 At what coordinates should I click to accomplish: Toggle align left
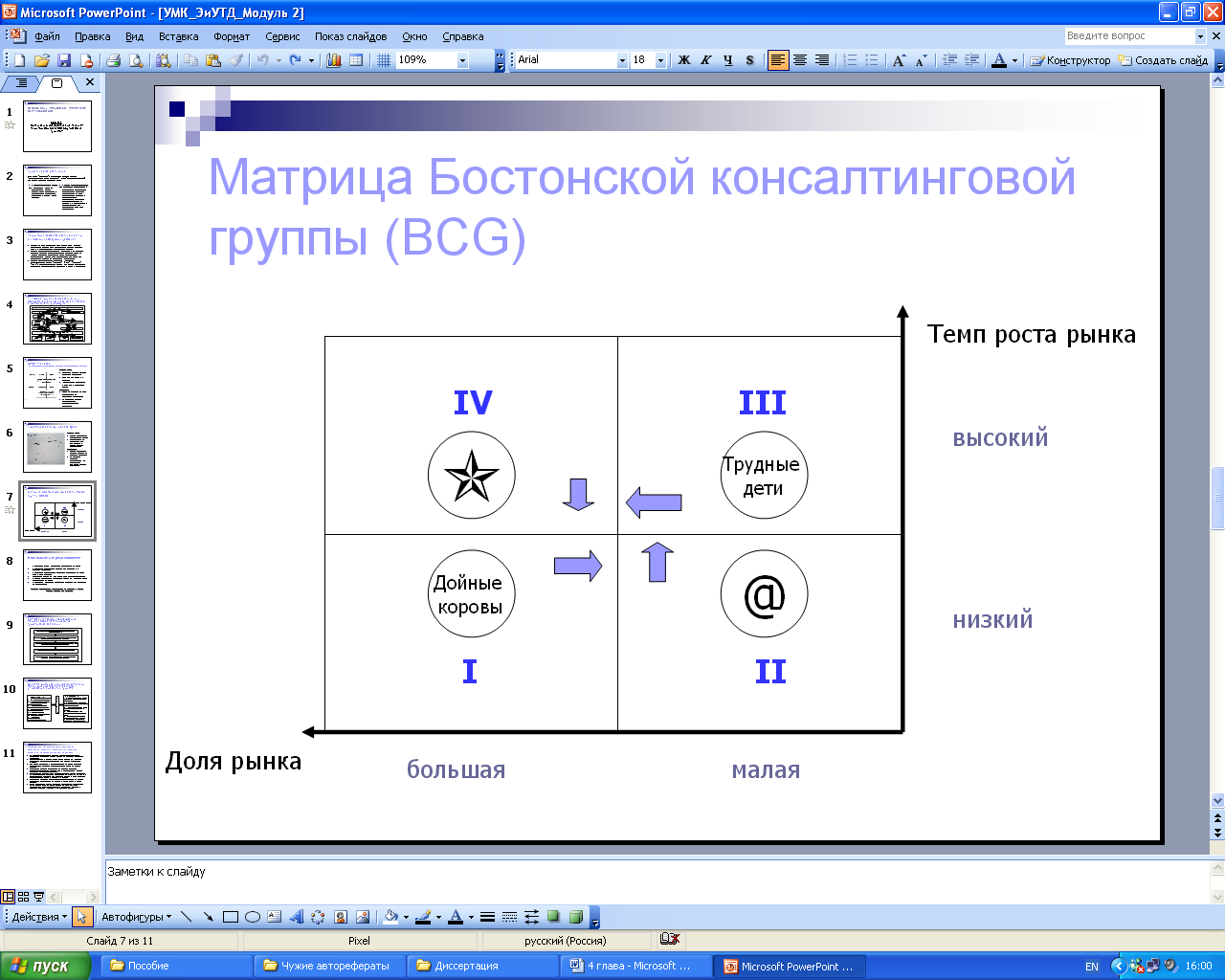pos(778,60)
